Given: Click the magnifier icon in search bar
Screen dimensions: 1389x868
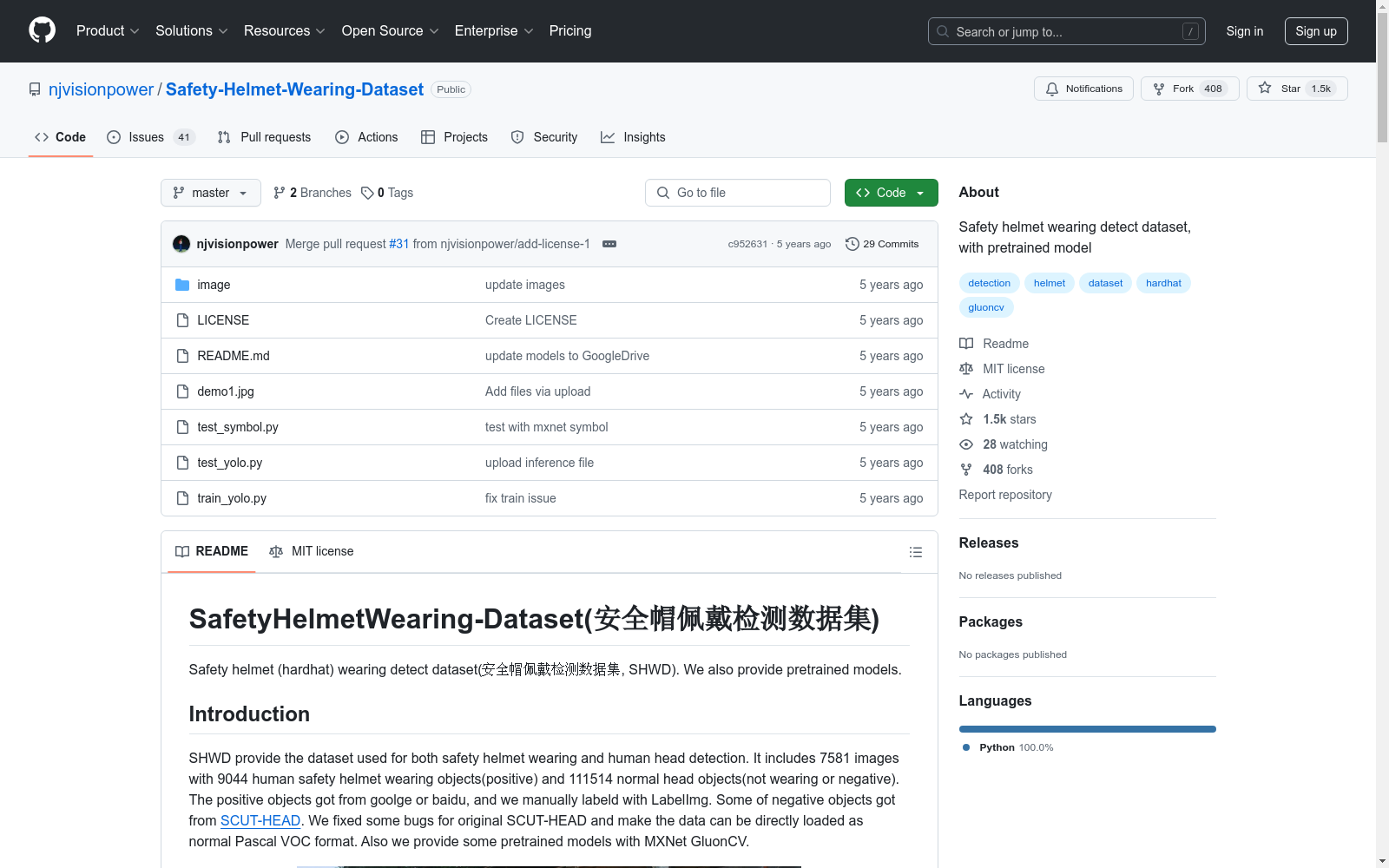Looking at the screenshot, I should pyautogui.click(x=943, y=31).
